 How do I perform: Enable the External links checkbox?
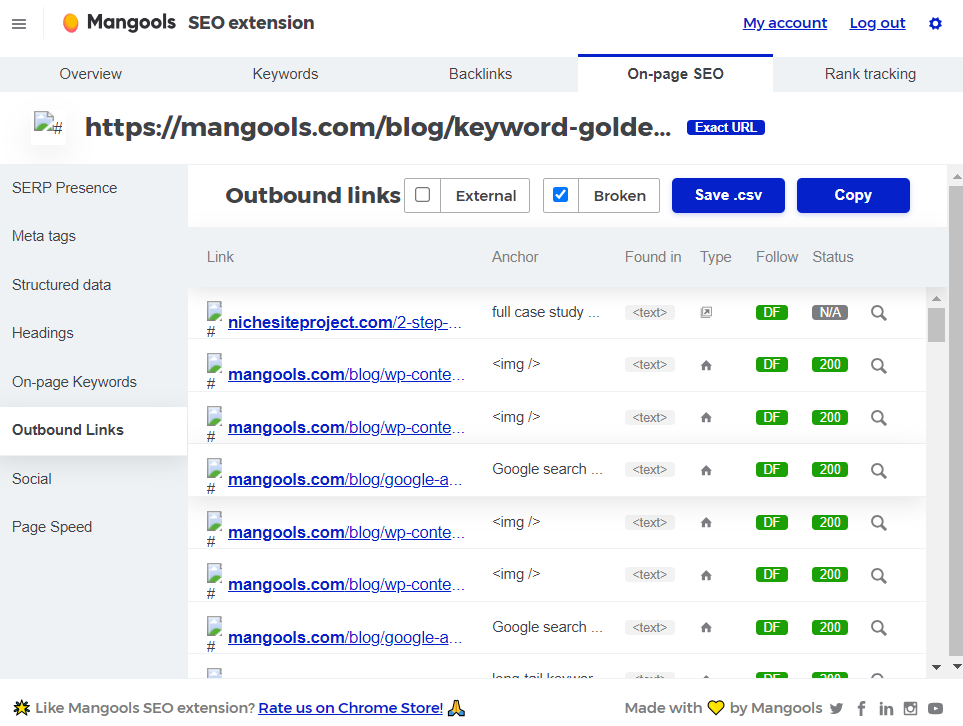[x=423, y=195]
